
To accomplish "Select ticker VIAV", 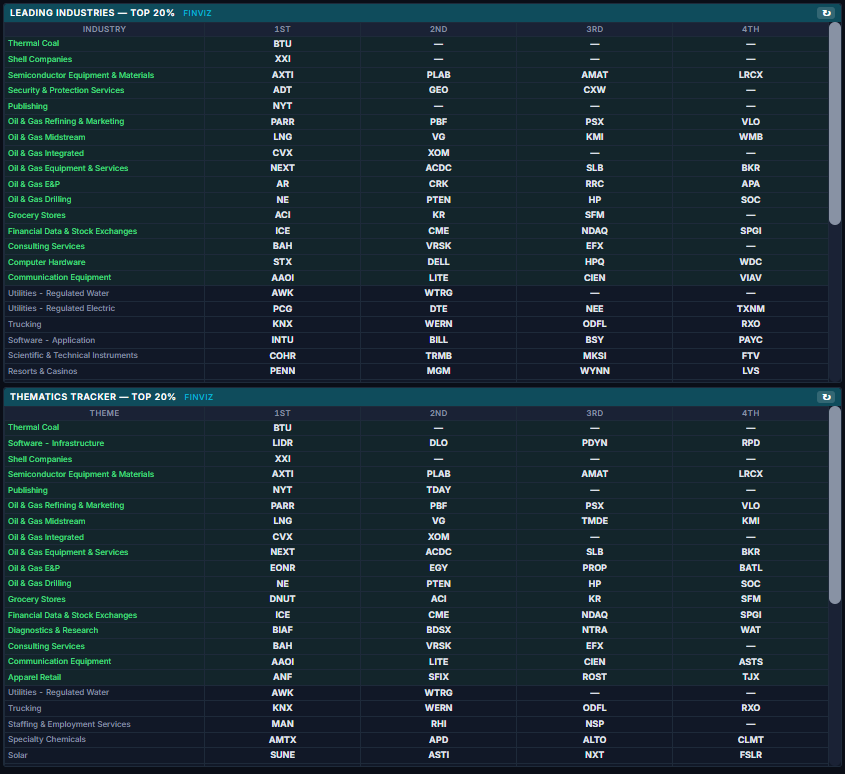I will click(751, 278).
